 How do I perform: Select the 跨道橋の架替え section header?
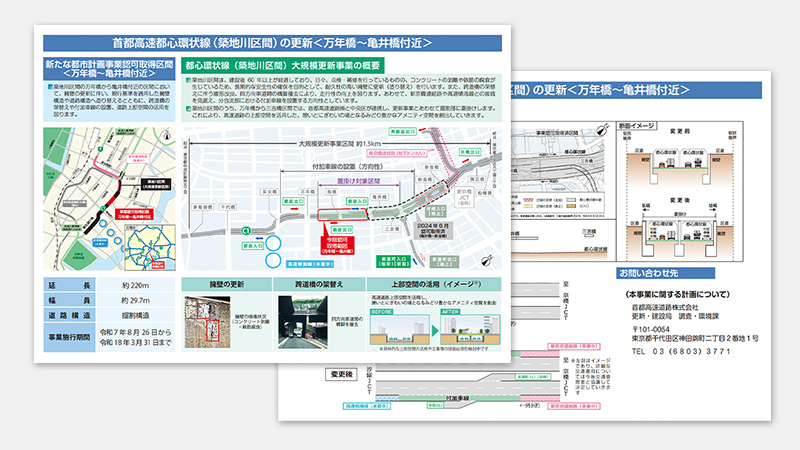pos(304,285)
